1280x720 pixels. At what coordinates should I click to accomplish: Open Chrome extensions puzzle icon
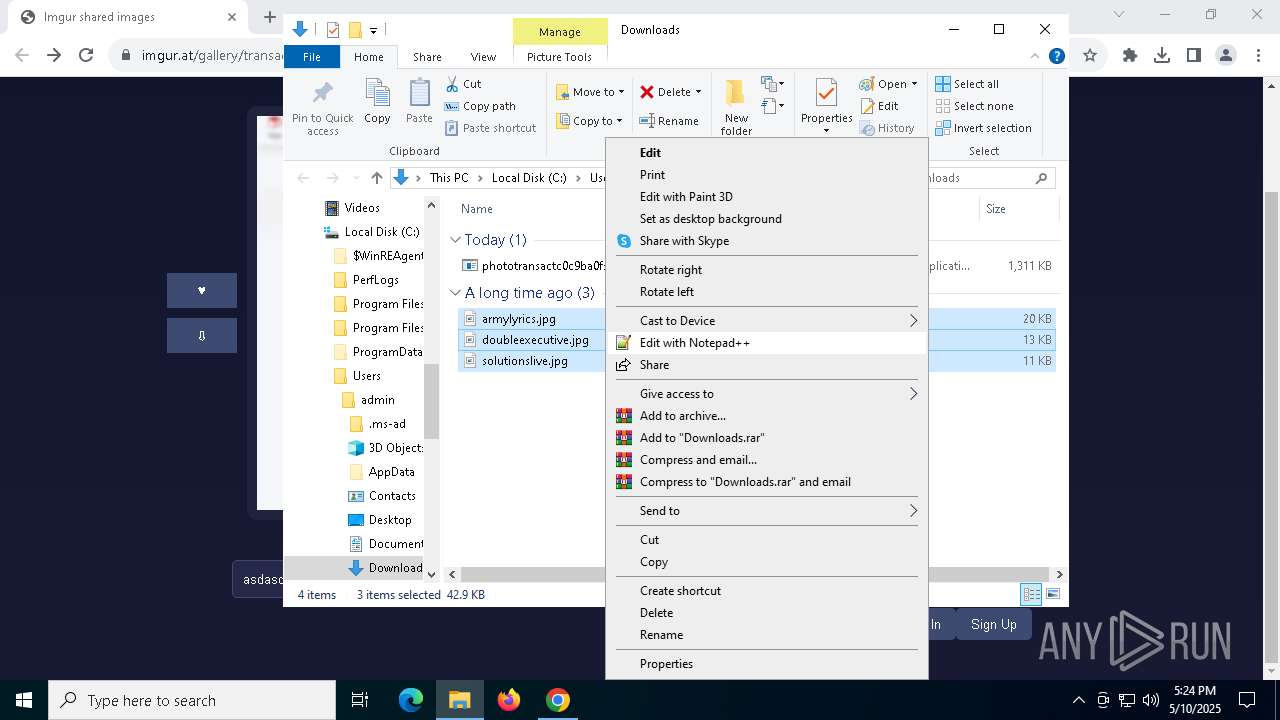pos(1130,56)
